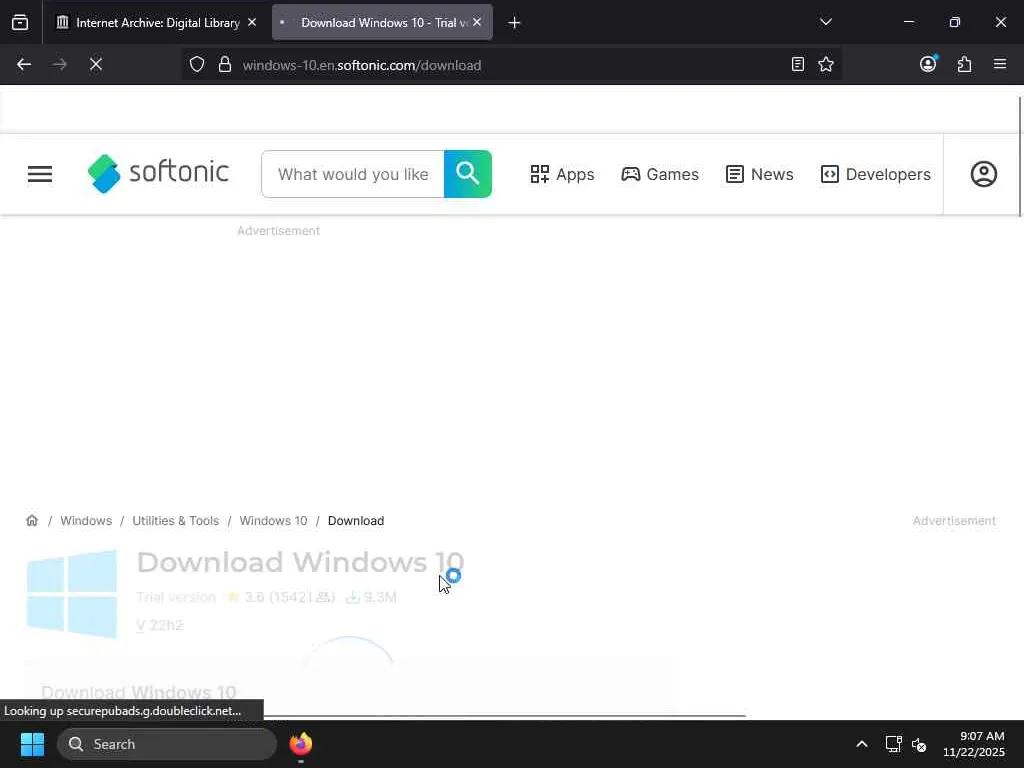Open the News section
Image resolution: width=1024 pixels, height=768 pixels.
tap(760, 174)
